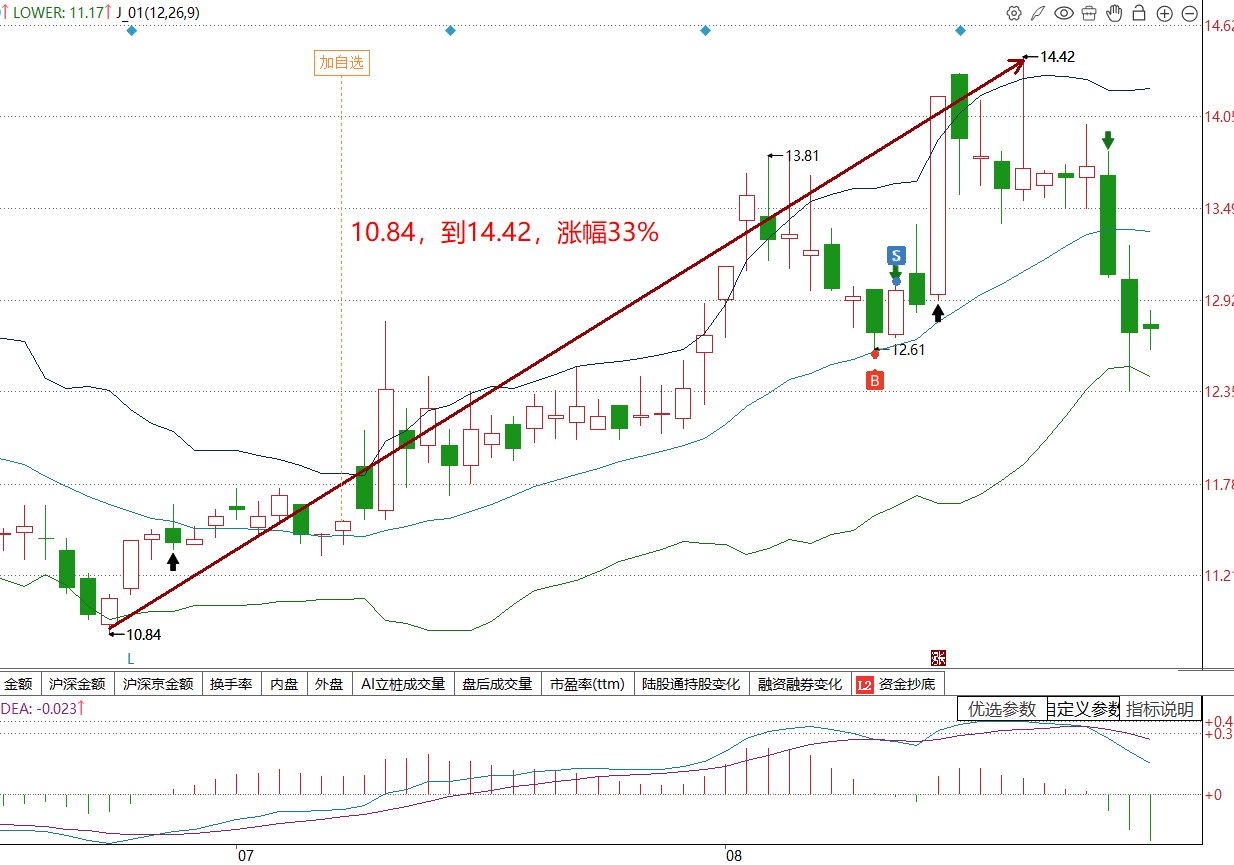This screenshot has width=1234, height=865.
Task: Switch to the 沪深京金额 tab
Action: coord(158,684)
